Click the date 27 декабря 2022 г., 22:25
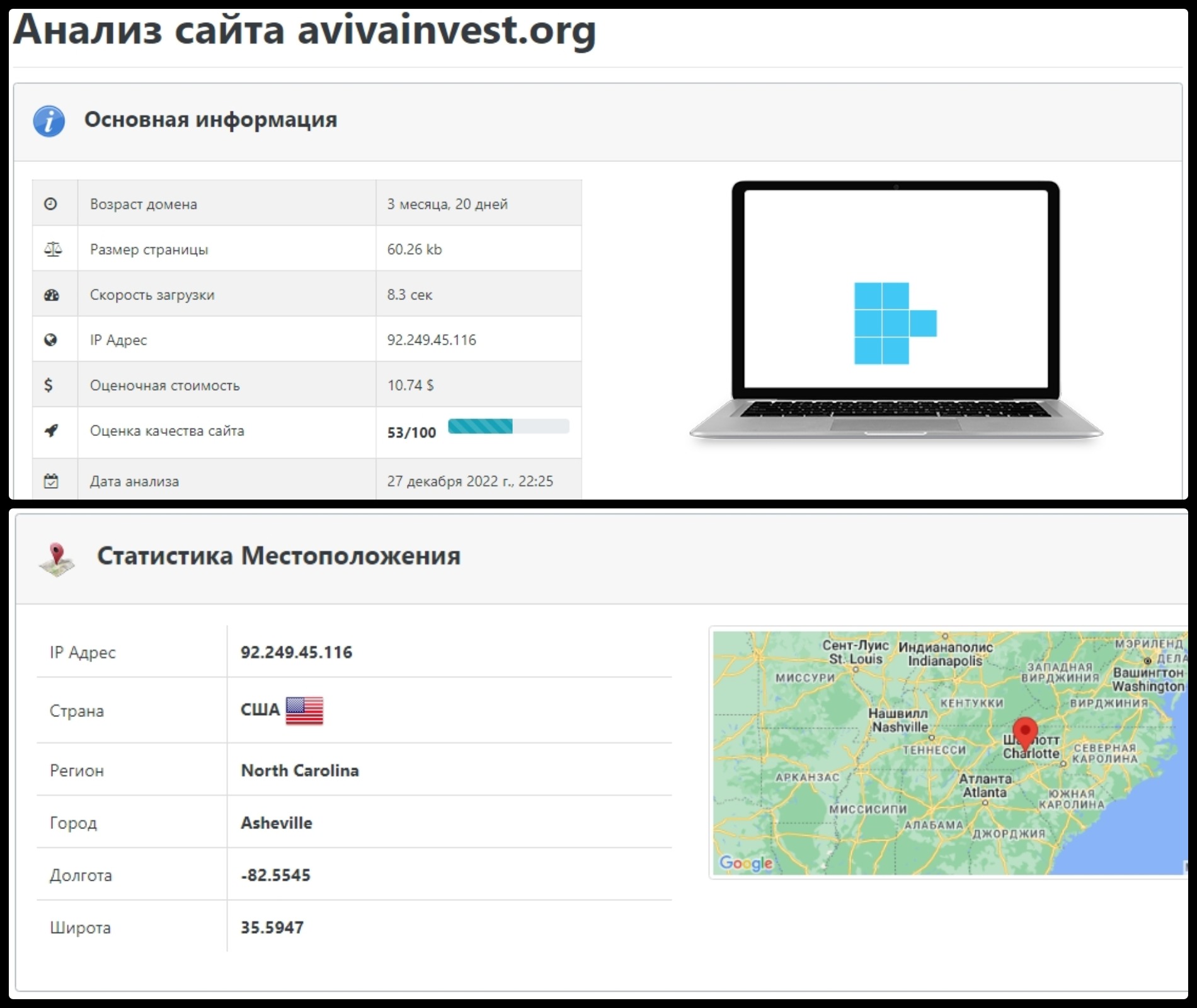The image size is (1197, 1008). 470,481
